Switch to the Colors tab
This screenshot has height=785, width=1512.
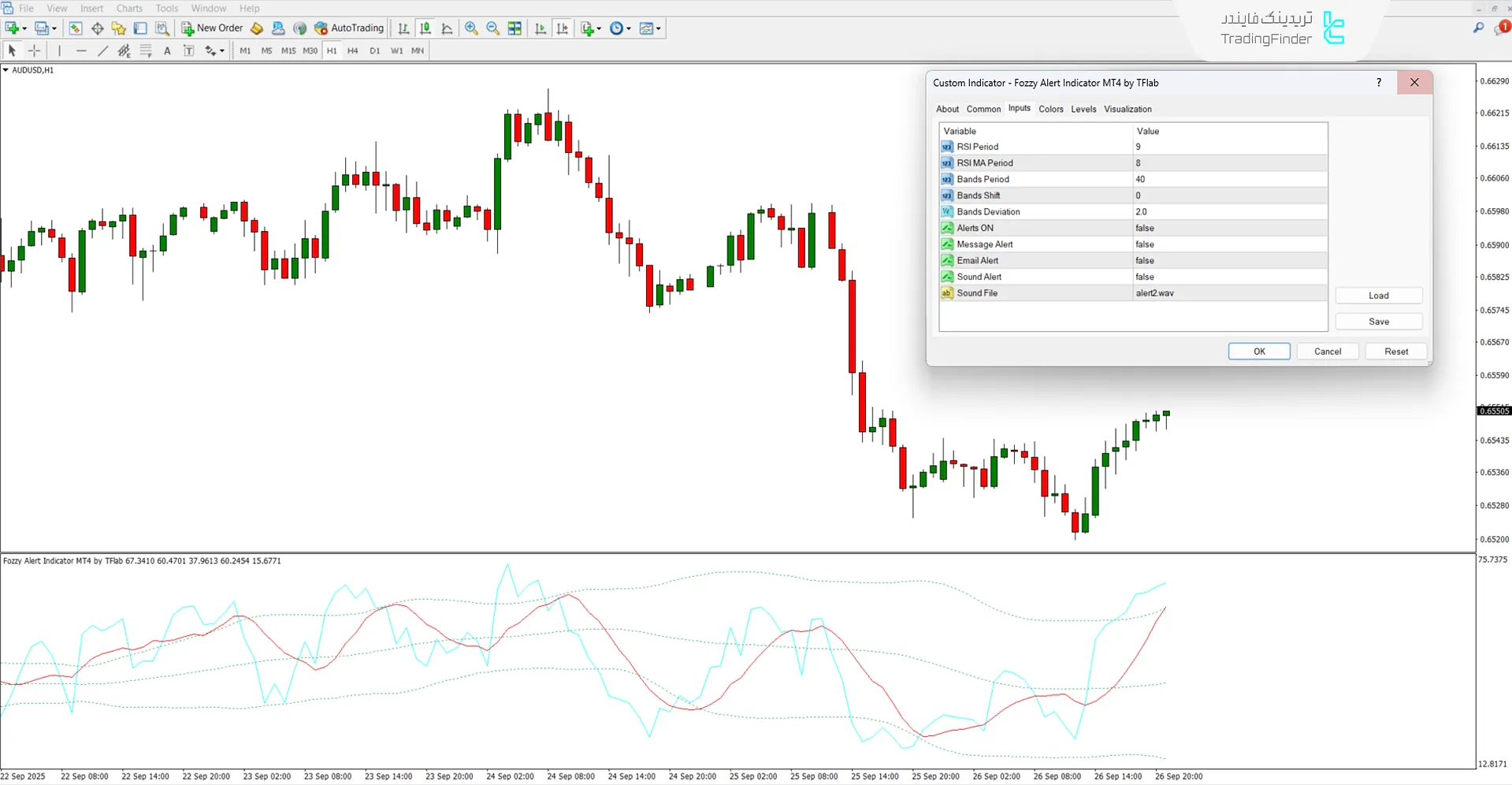1050,110
